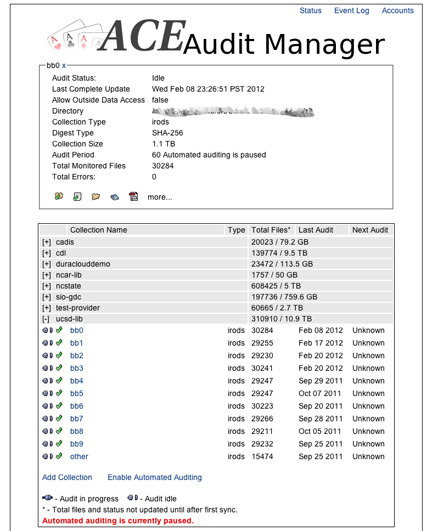Click the green checkmark icon in other row

point(59,456)
